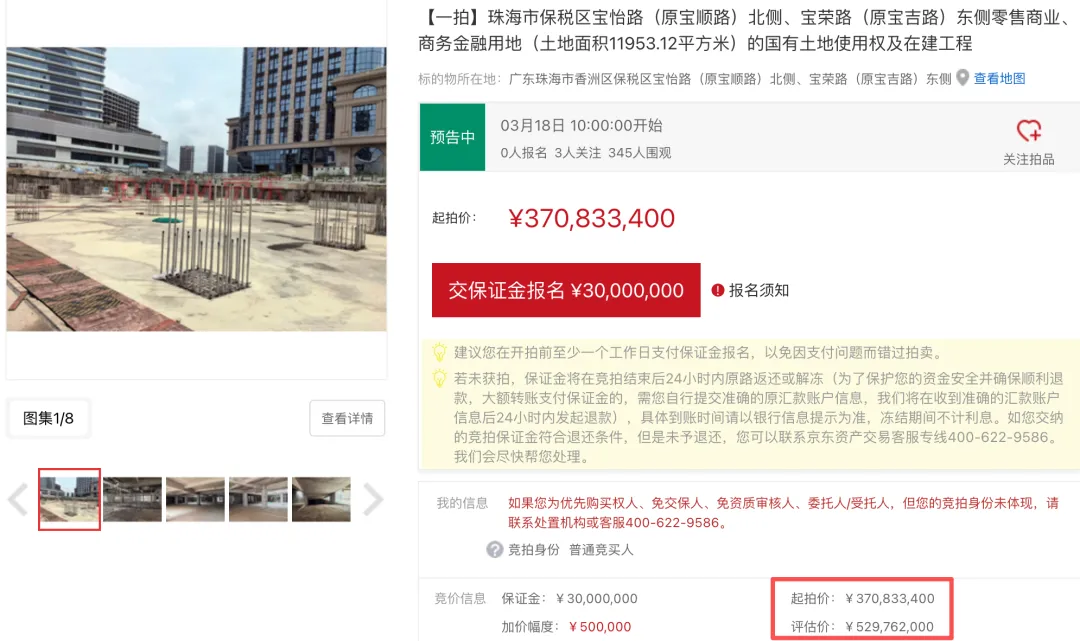Click the 图集1/8 gallery label

click(48, 418)
